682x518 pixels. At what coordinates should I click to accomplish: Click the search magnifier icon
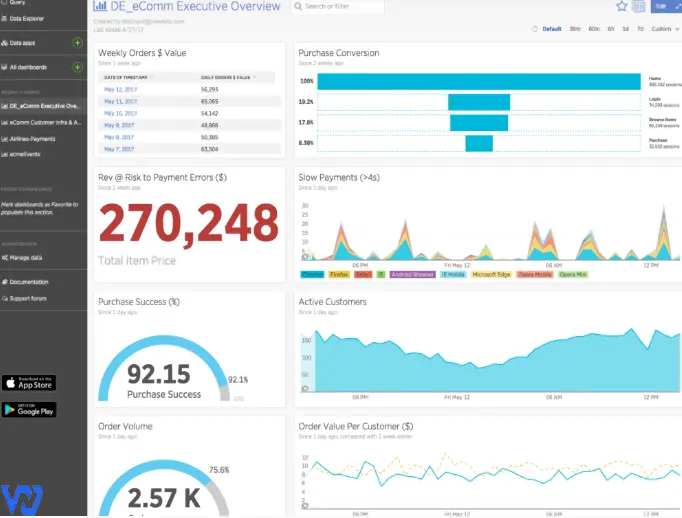tap(298, 6)
